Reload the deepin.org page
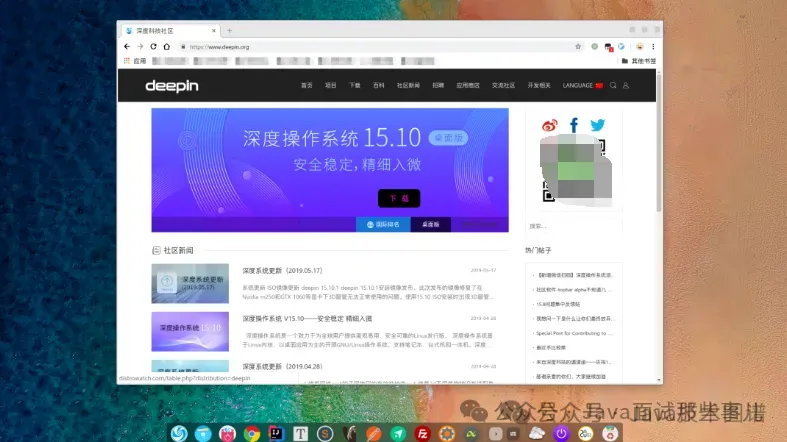This screenshot has width=787, height=442. click(x=153, y=47)
